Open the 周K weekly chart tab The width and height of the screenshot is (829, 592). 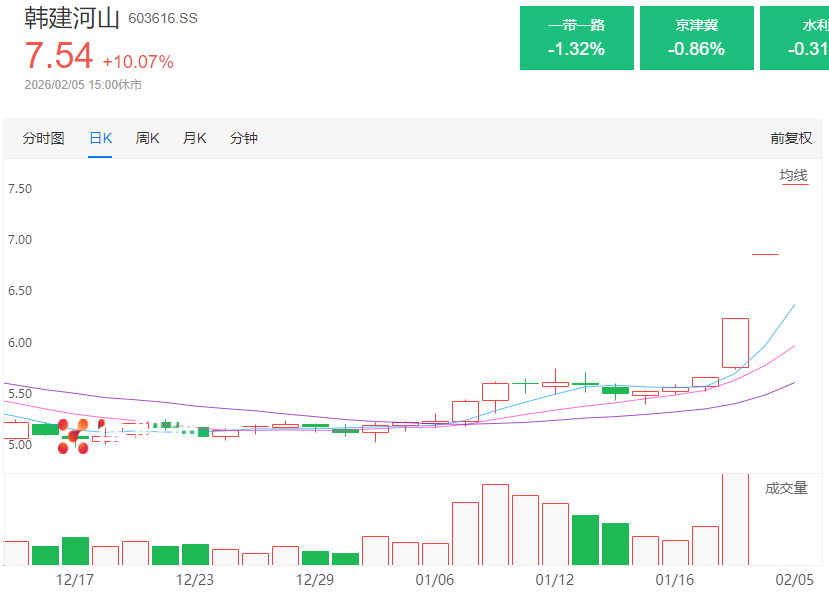click(148, 138)
